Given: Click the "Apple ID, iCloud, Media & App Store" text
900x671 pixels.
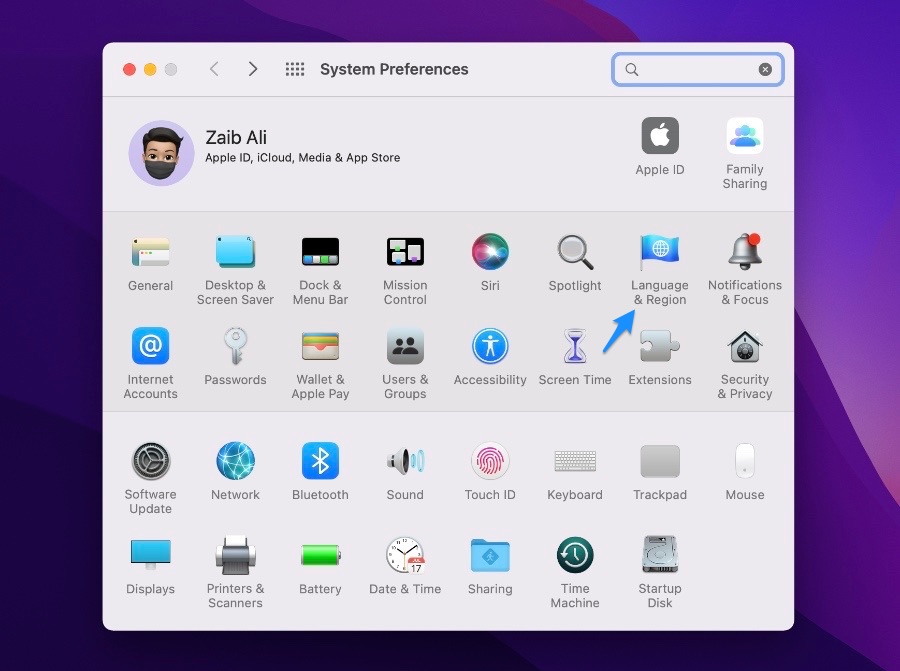Looking at the screenshot, I should point(302,158).
